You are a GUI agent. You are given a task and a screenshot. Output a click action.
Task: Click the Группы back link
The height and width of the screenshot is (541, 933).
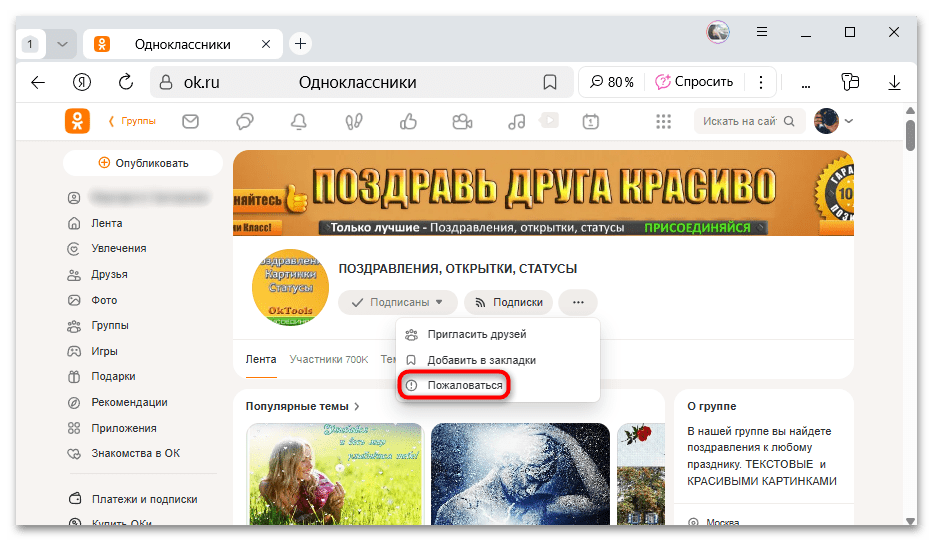[132, 121]
